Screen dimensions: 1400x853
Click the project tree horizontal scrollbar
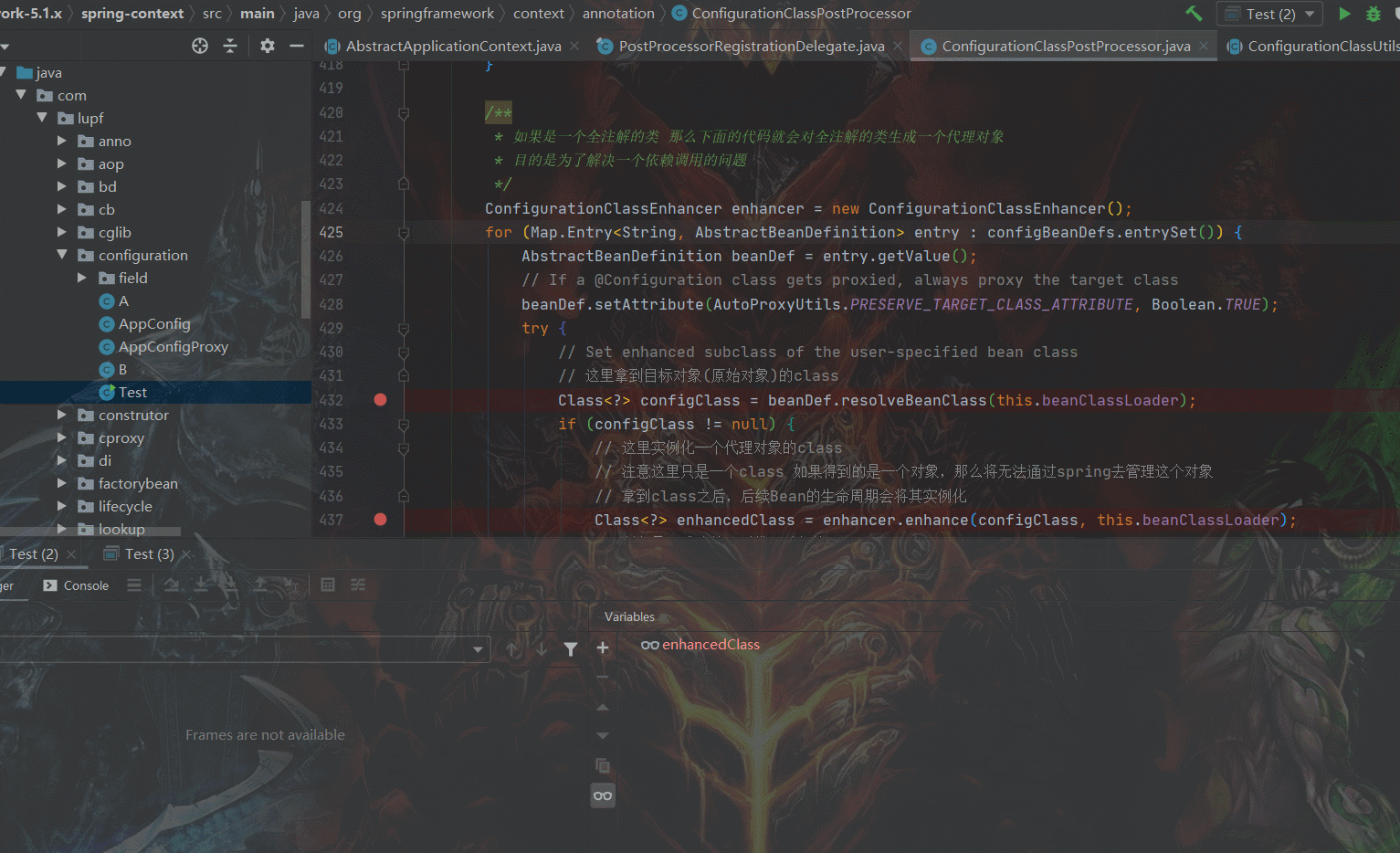(90, 532)
